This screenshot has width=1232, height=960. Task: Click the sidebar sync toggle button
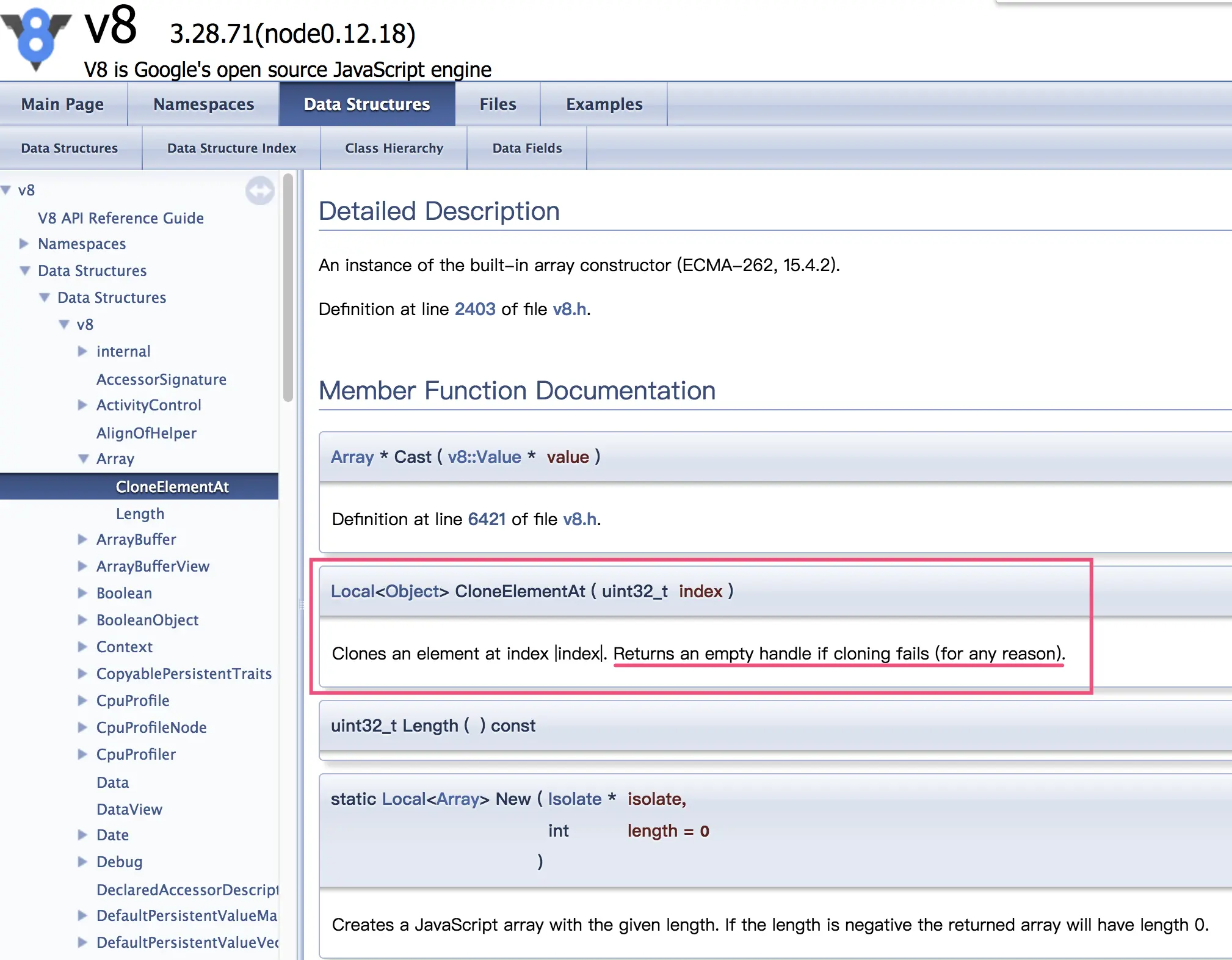pos(259,191)
